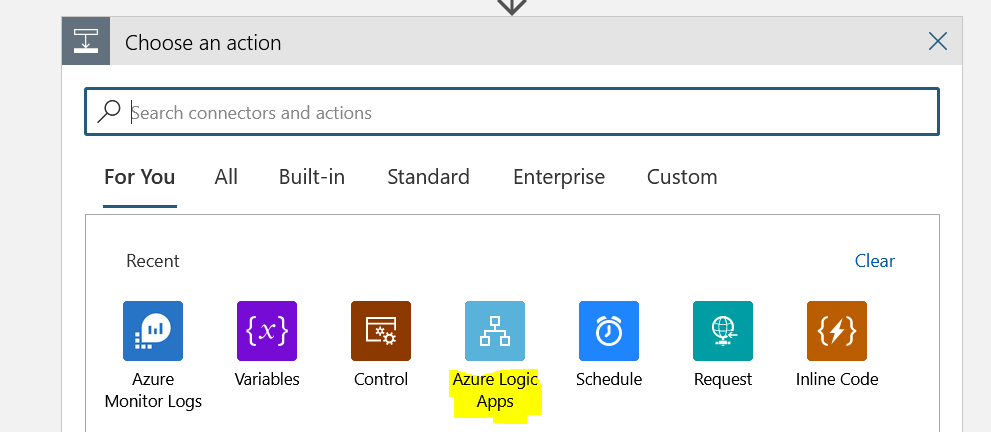The image size is (991, 432).
Task: Open the Custom tab
Action: [682, 177]
